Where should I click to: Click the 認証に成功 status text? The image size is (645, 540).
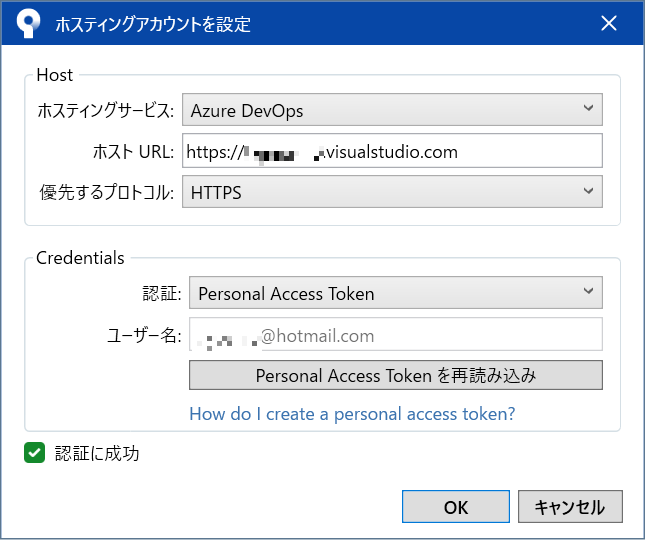click(x=98, y=454)
